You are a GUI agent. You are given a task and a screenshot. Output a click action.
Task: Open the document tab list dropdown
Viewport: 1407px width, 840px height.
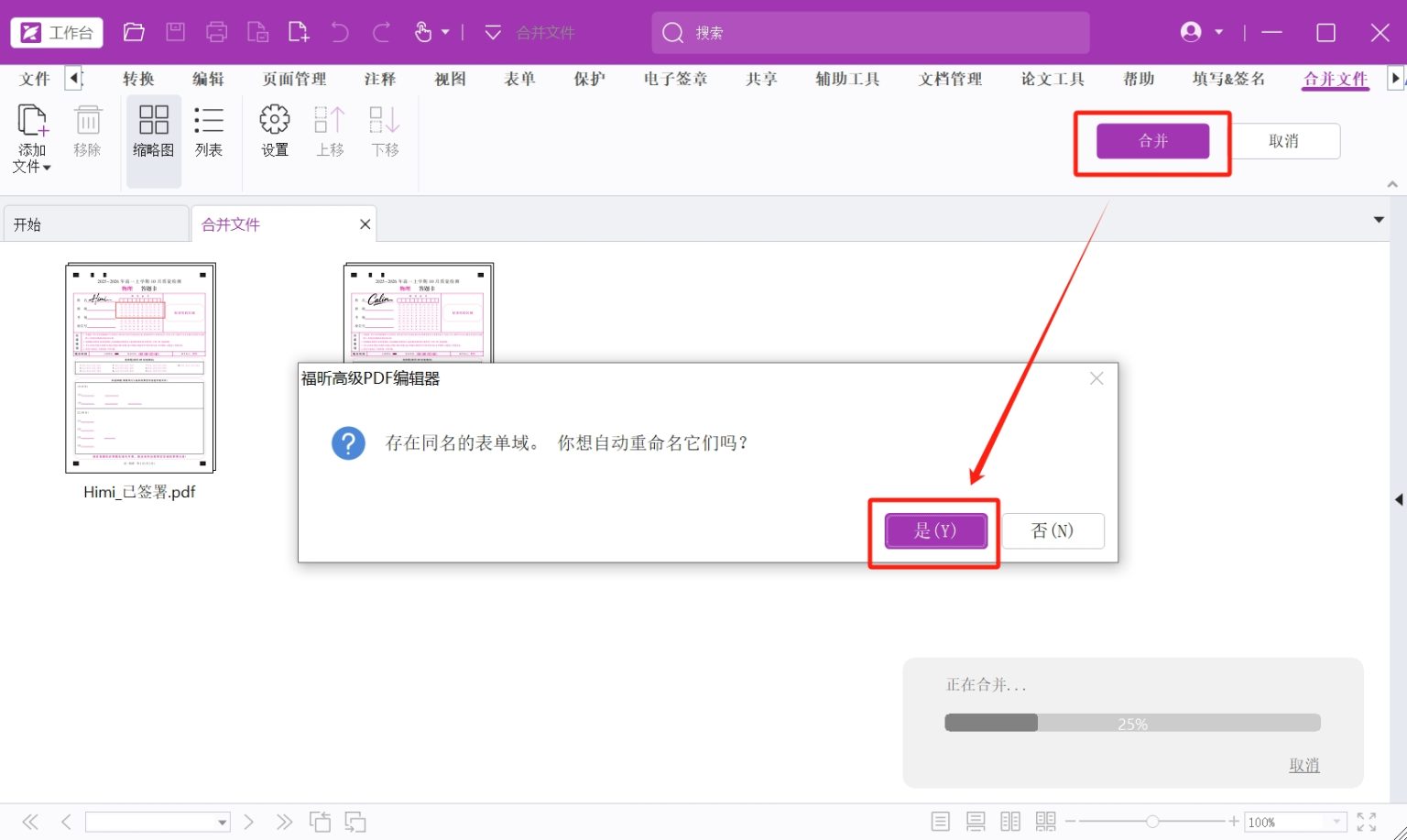point(1379,220)
